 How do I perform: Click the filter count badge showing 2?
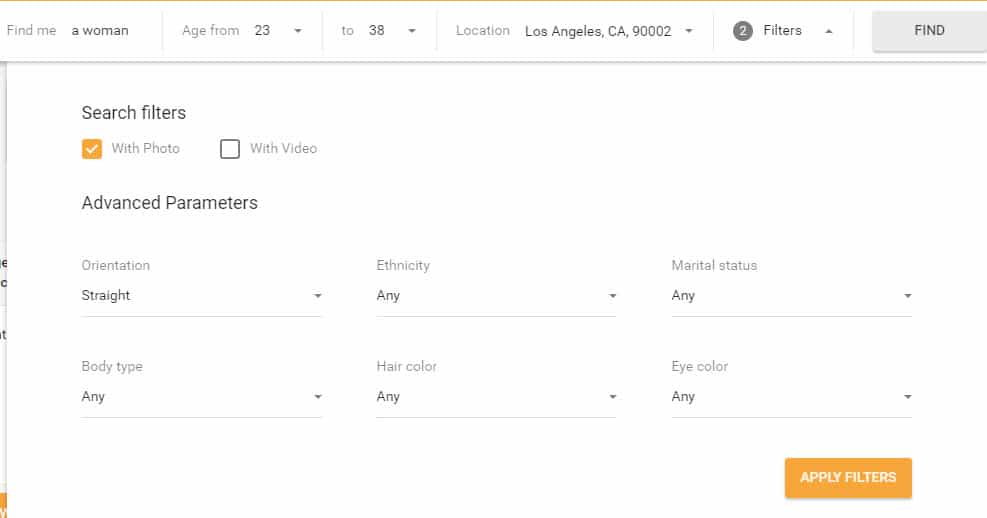[742, 31]
